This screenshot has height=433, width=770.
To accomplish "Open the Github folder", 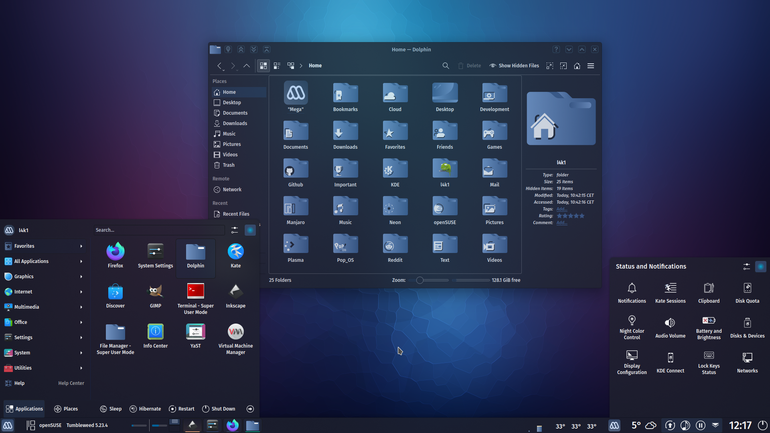I will (x=295, y=173).
